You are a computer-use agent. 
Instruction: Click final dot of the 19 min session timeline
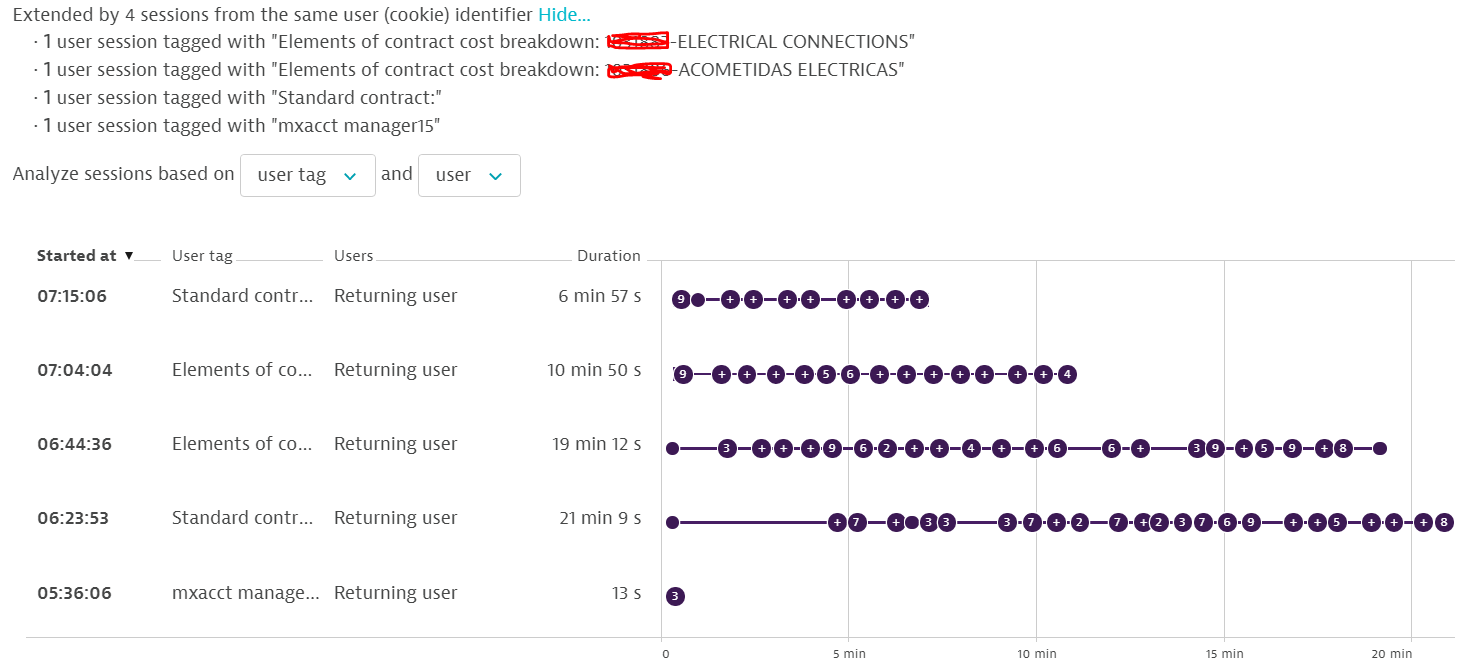(x=1380, y=449)
